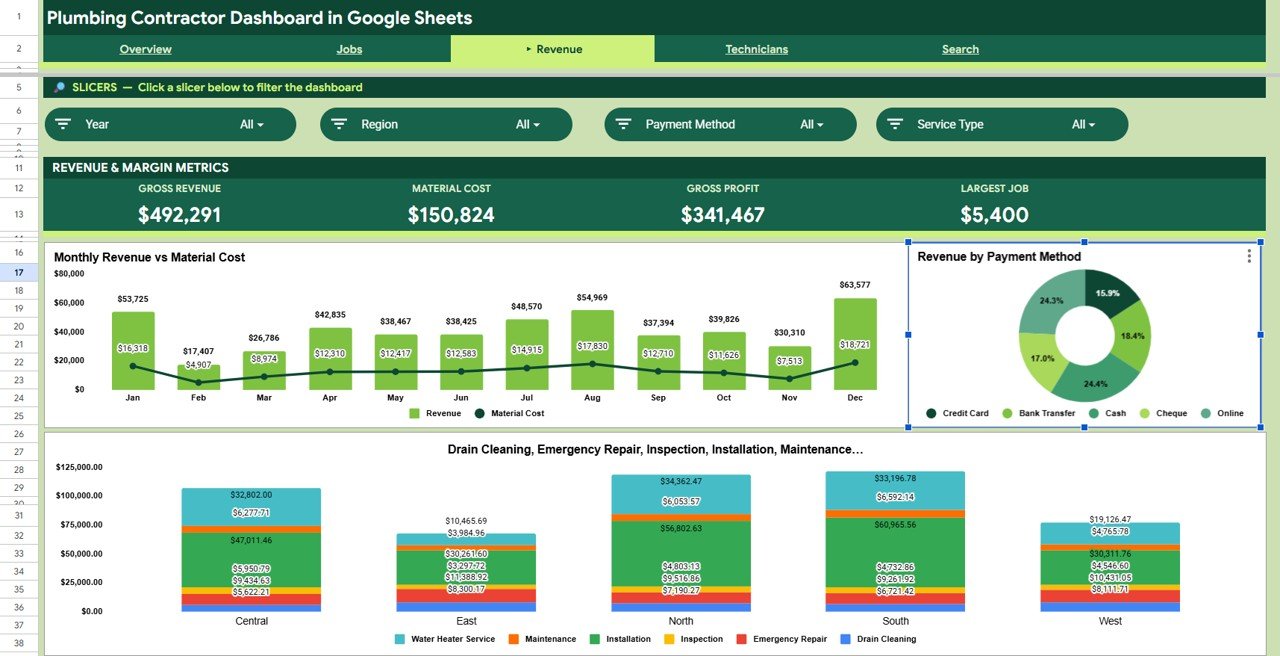Click the Gross Revenue value $492,291
Viewport: 1280px width, 656px height.
[180, 215]
